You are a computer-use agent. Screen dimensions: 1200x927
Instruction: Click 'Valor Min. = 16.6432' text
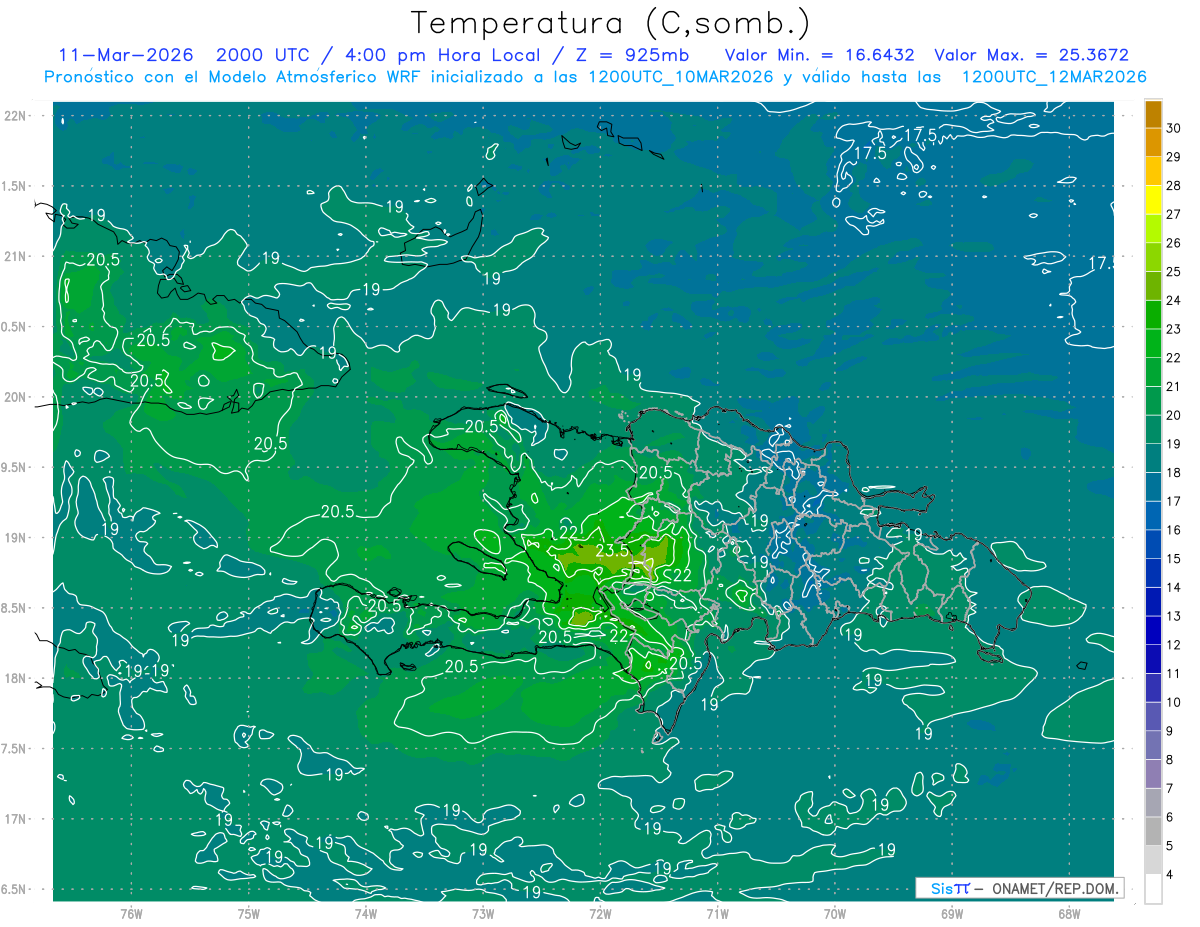tap(820, 55)
